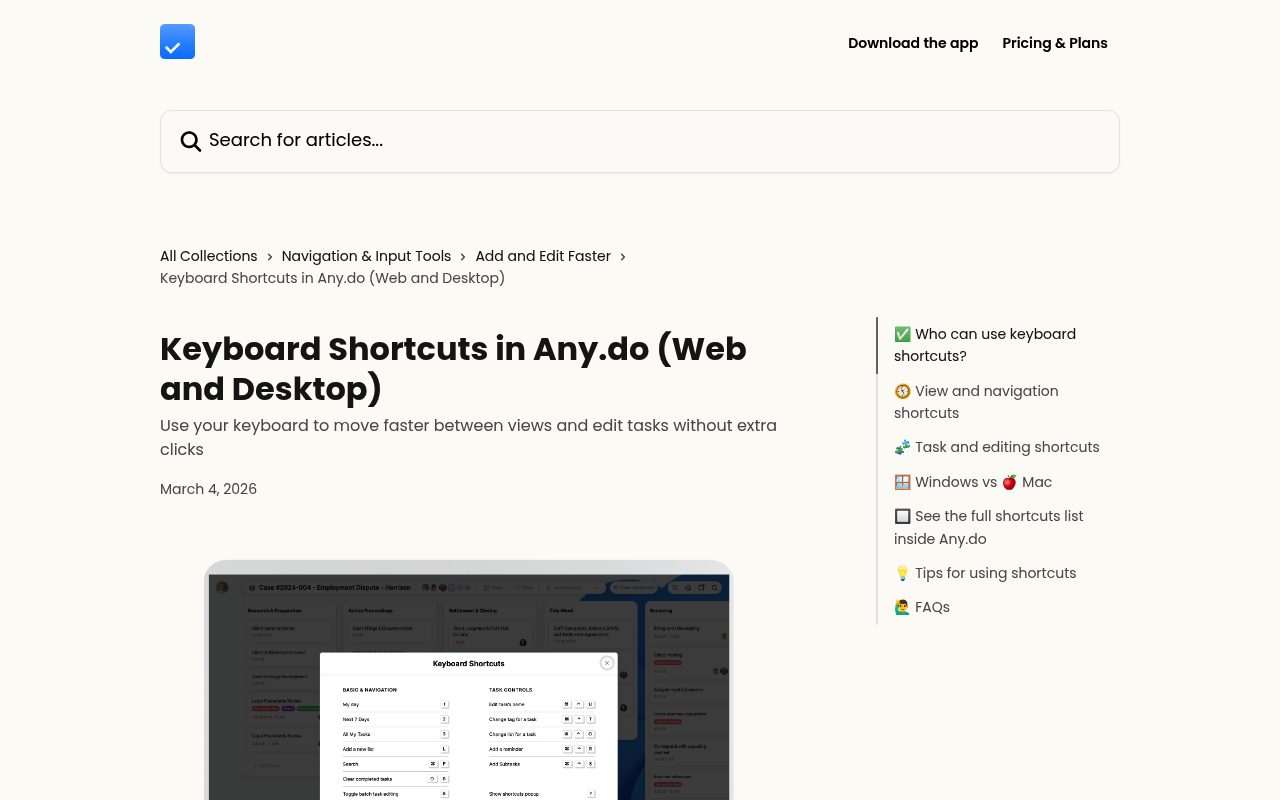Click the close icon in Keyboard Shortcuts popup image
This screenshot has height=800, width=1280.
[607, 663]
